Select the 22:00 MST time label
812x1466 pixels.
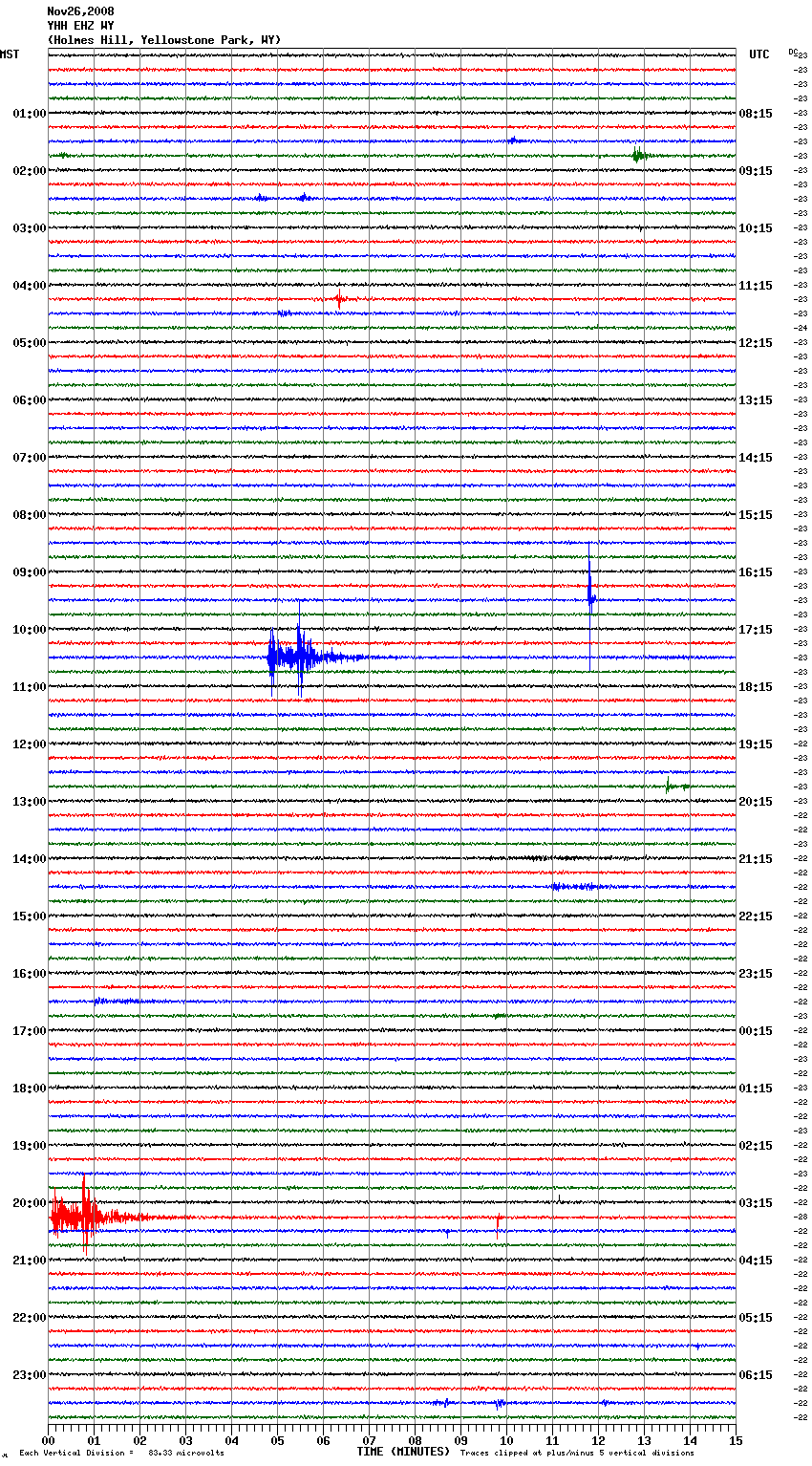(30, 1318)
